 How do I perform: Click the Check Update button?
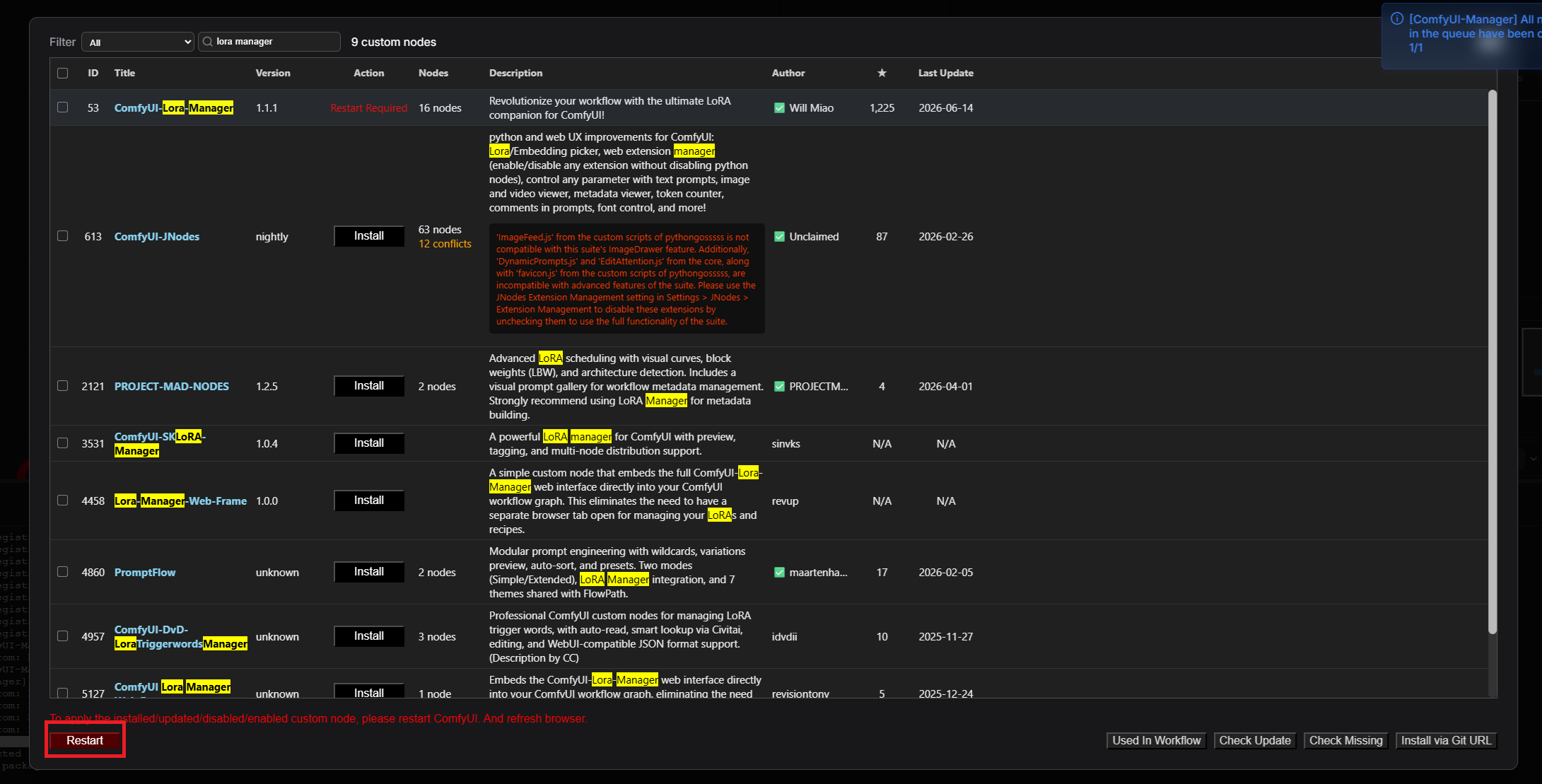1255,741
